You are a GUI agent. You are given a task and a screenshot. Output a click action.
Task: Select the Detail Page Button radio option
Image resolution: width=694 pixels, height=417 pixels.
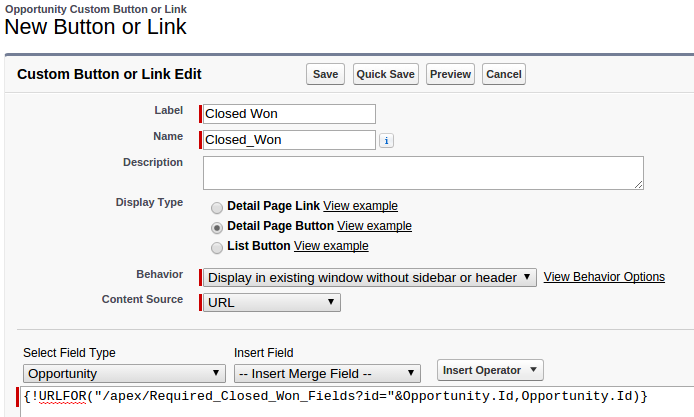point(217,227)
